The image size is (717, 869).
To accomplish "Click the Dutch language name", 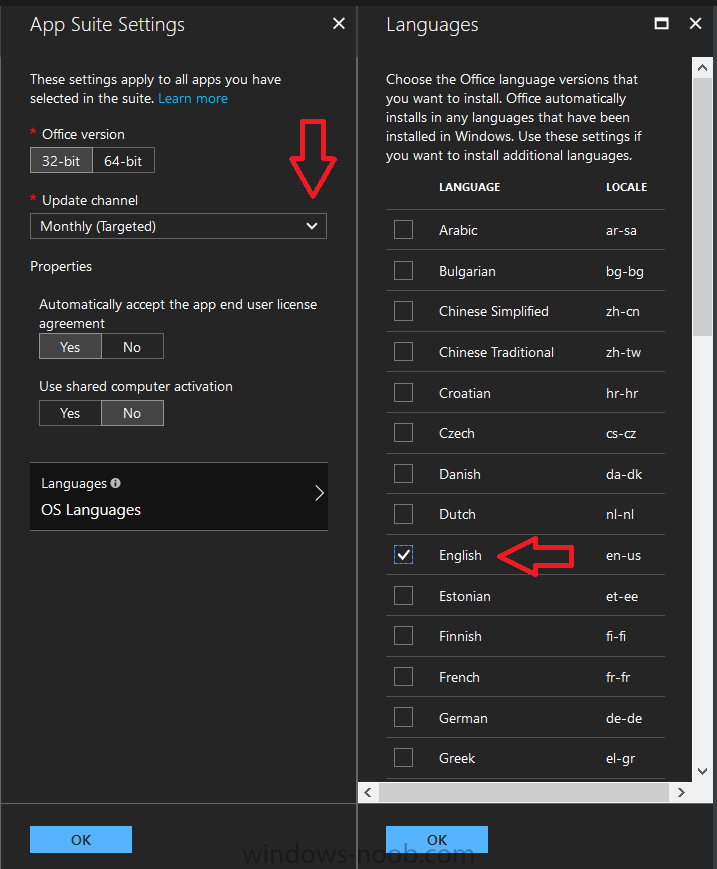I will 457,514.
